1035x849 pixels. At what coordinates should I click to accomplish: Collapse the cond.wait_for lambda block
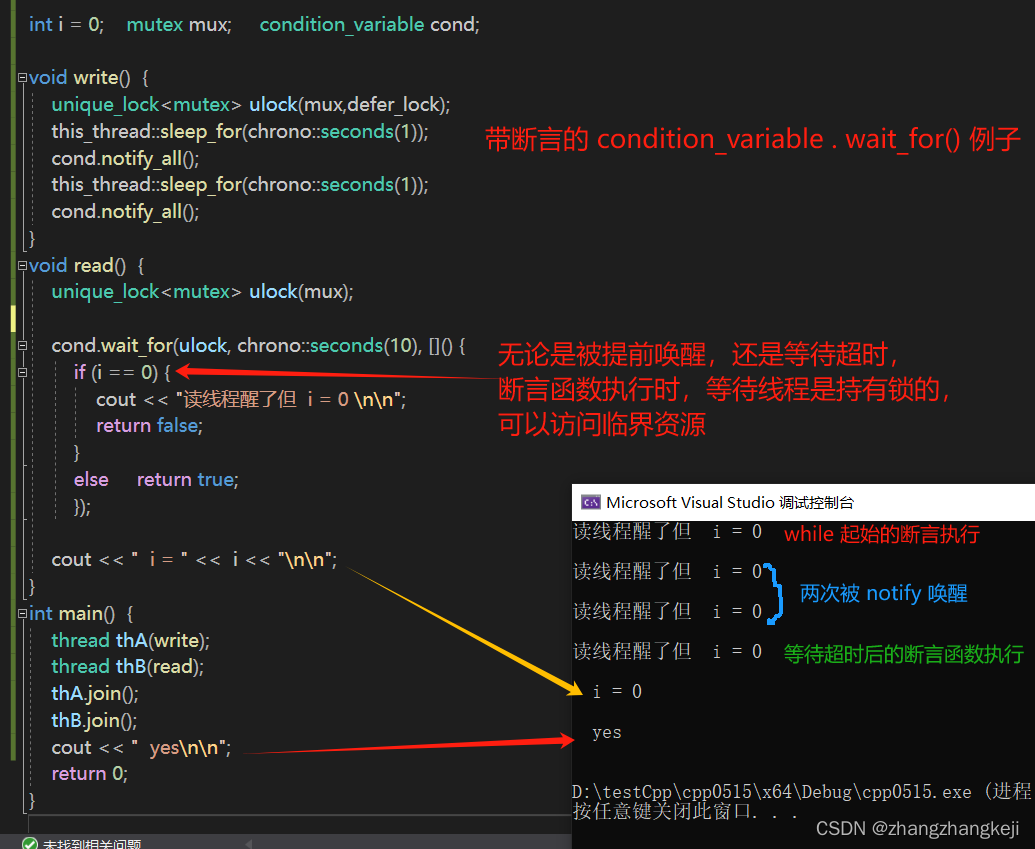[x=22, y=345]
